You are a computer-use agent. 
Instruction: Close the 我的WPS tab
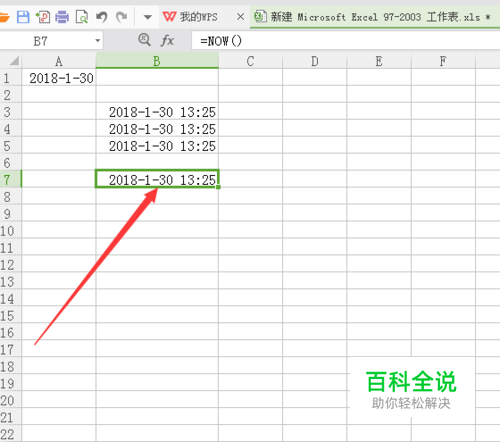pyautogui.click(x=240, y=17)
